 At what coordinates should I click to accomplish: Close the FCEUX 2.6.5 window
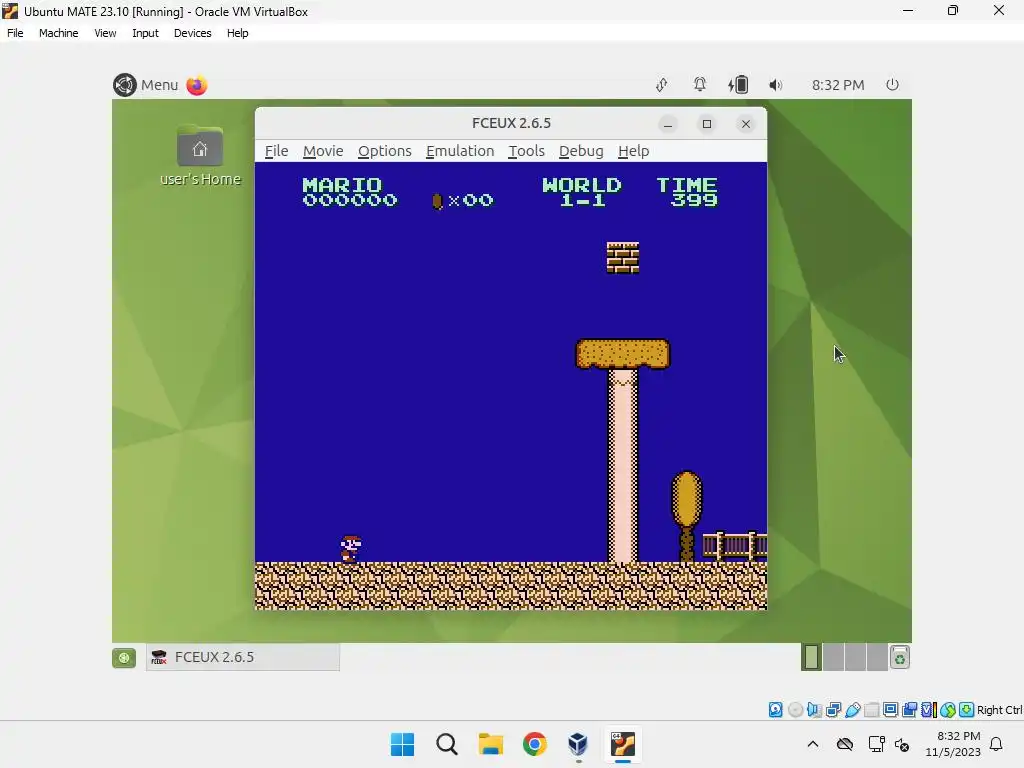pyautogui.click(x=746, y=124)
